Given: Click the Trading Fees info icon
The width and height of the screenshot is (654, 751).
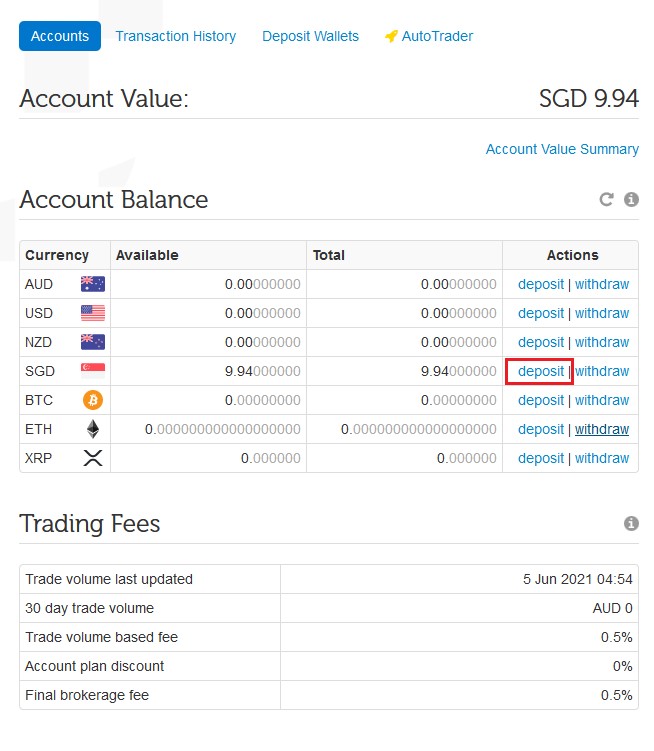Looking at the screenshot, I should (x=631, y=523).
